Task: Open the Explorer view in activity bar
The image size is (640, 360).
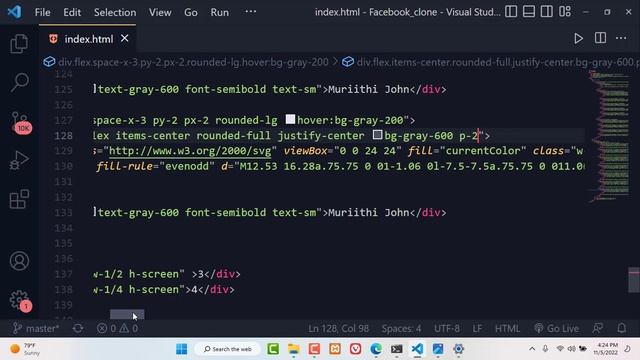Action: [x=19, y=43]
